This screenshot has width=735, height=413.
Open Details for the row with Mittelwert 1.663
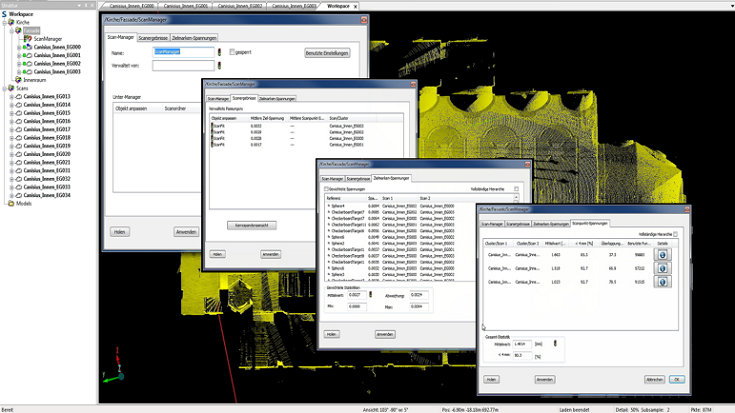662,255
